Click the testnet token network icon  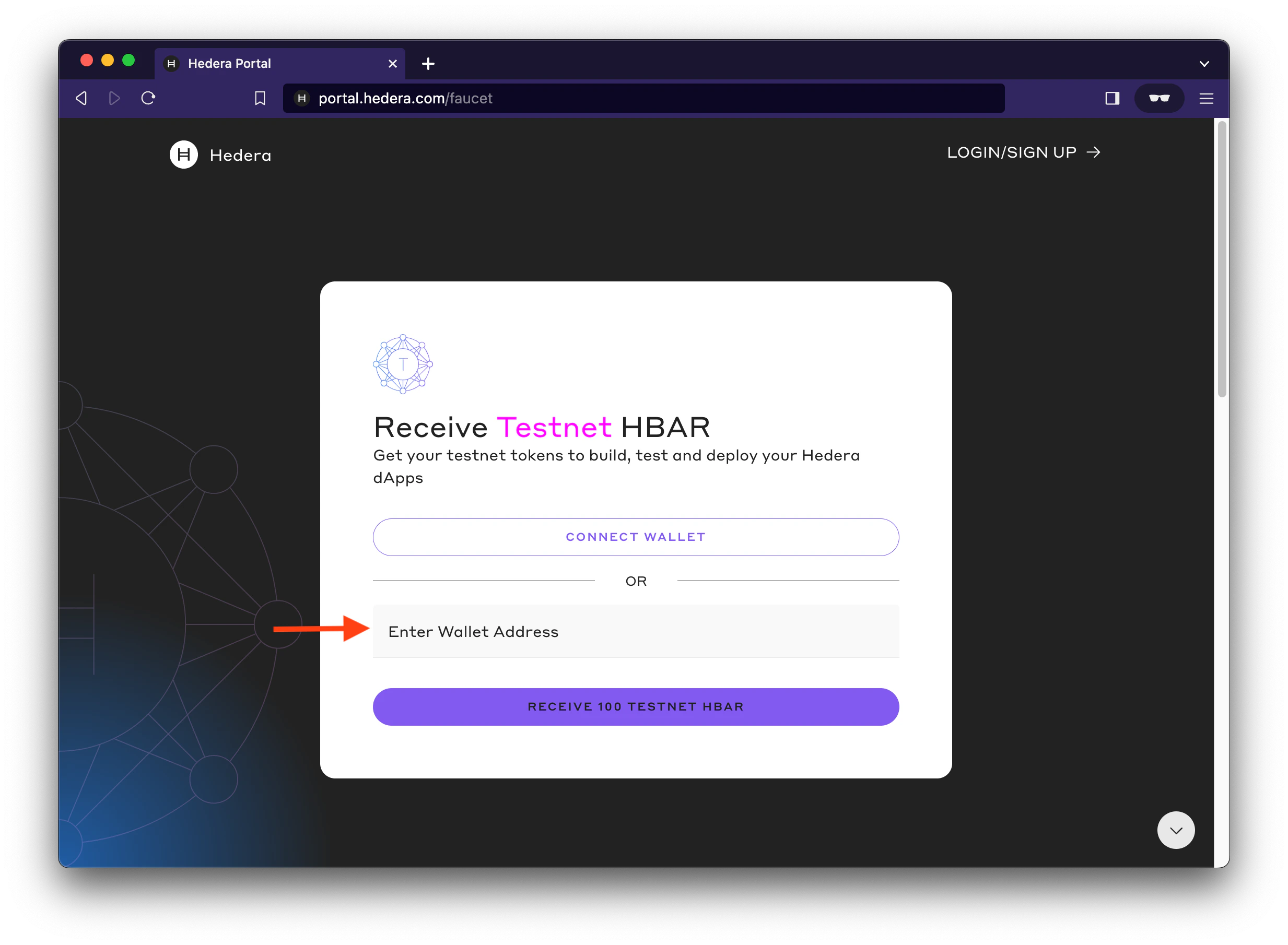point(403,364)
